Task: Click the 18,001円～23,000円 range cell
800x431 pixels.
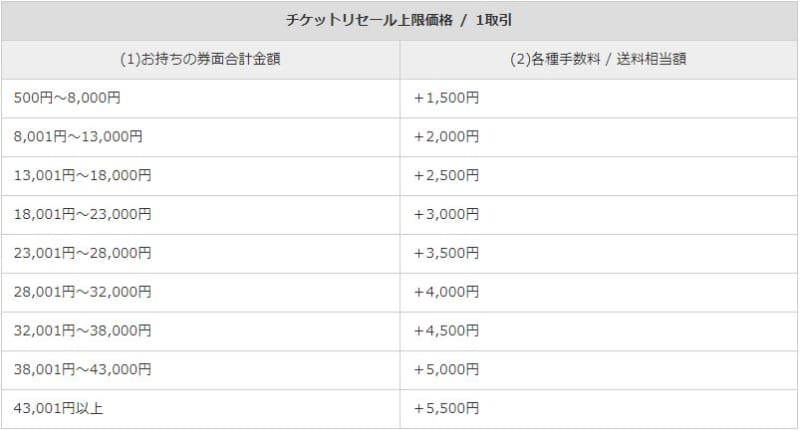Action: [83, 214]
